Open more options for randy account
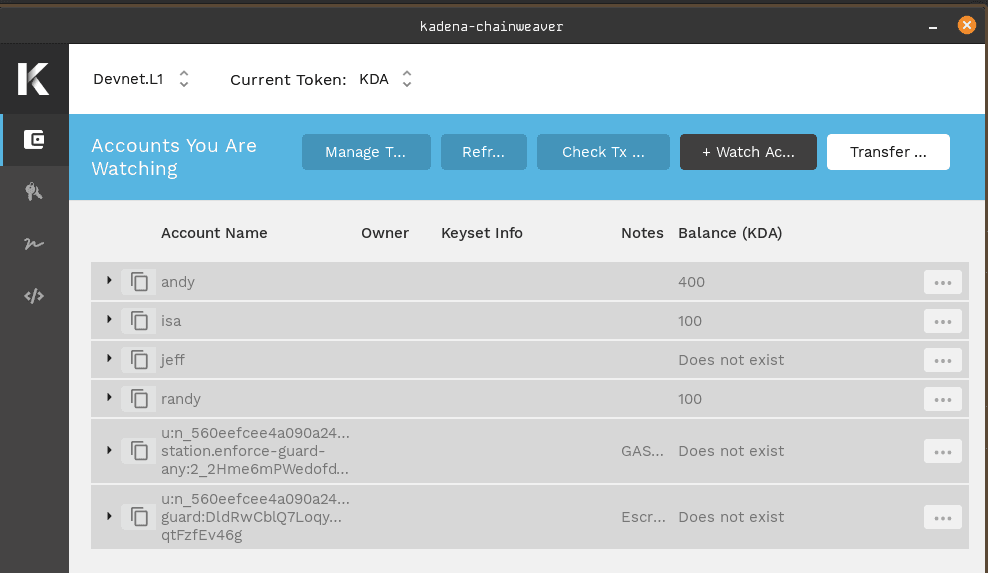Image resolution: width=988 pixels, height=573 pixels. tap(943, 400)
